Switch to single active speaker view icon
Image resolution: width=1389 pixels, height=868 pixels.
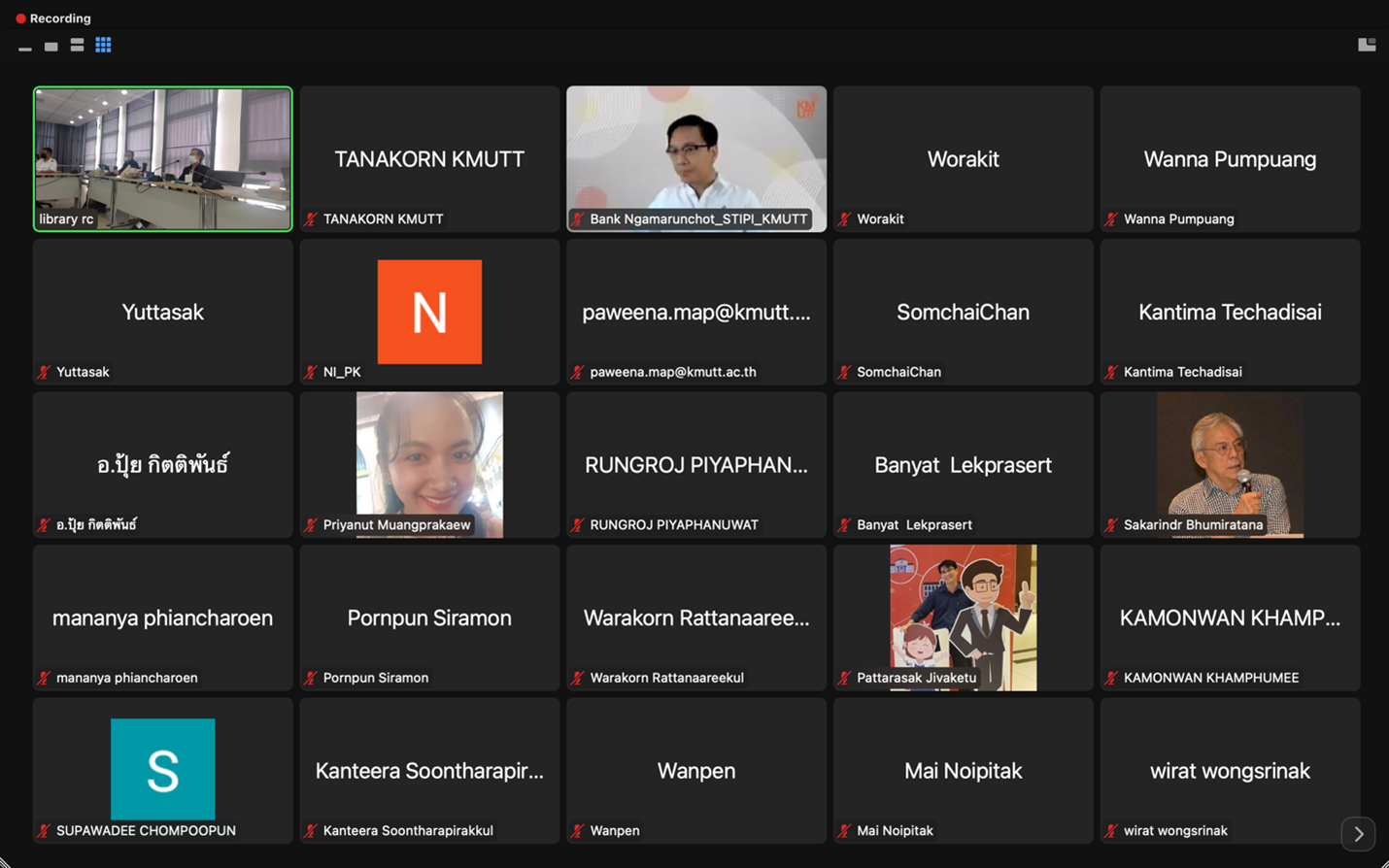coord(51,47)
